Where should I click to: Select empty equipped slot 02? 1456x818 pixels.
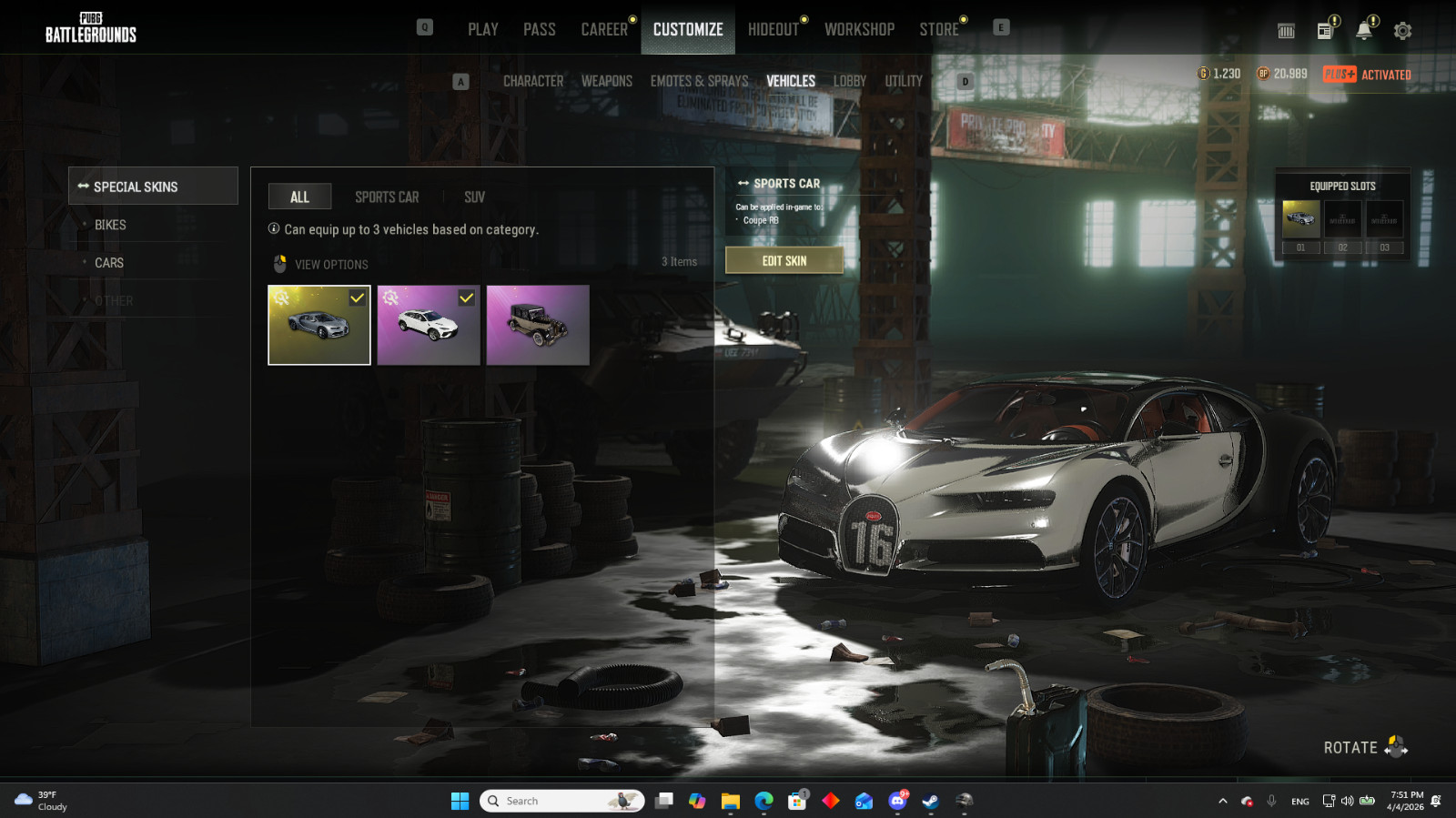click(1342, 219)
